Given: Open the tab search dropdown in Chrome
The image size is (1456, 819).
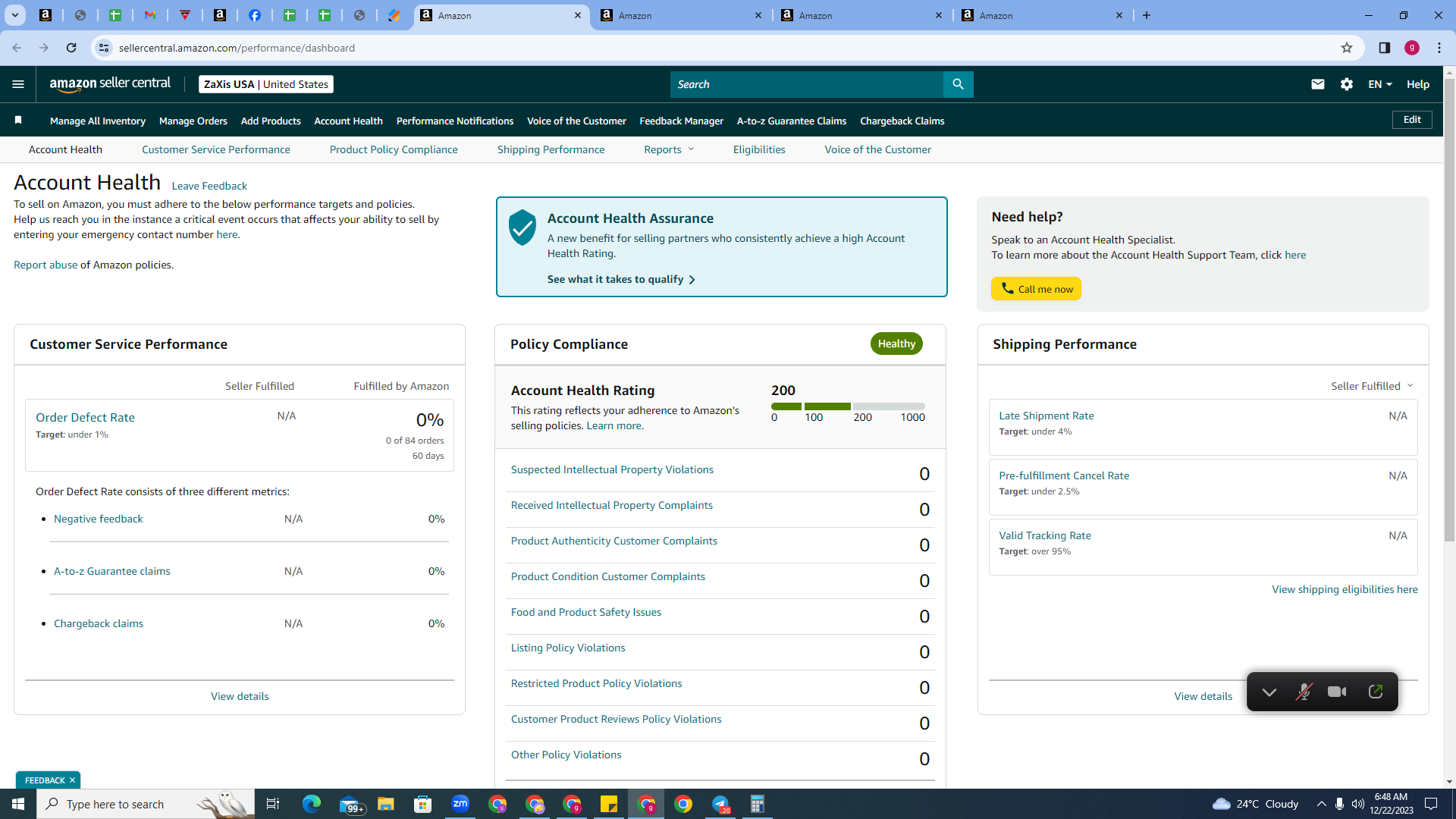Looking at the screenshot, I should [14, 15].
